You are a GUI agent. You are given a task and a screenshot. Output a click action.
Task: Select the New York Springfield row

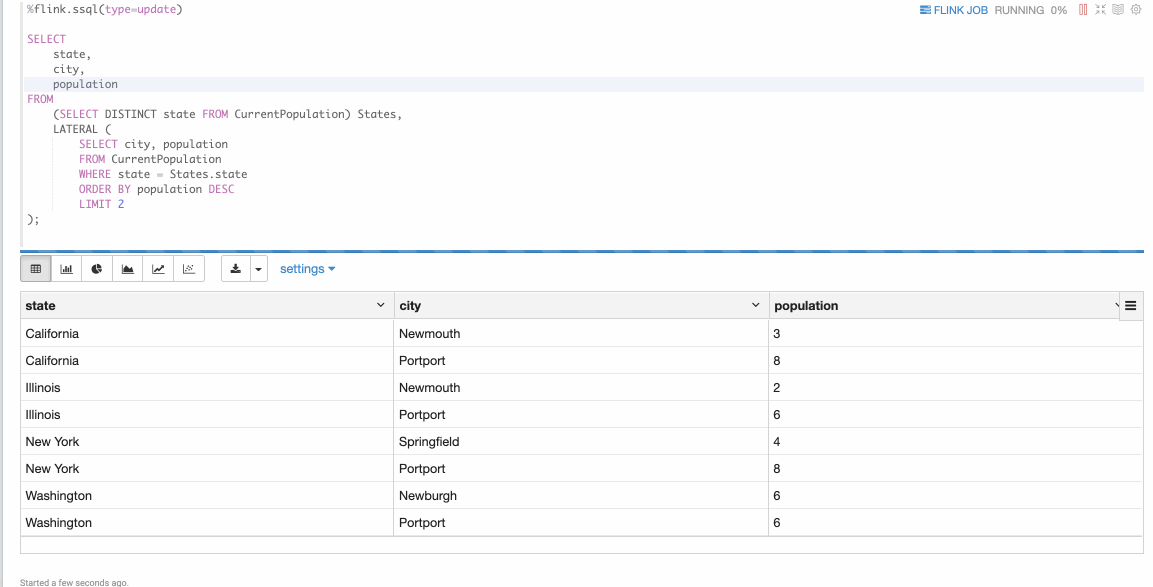[x=400, y=441]
